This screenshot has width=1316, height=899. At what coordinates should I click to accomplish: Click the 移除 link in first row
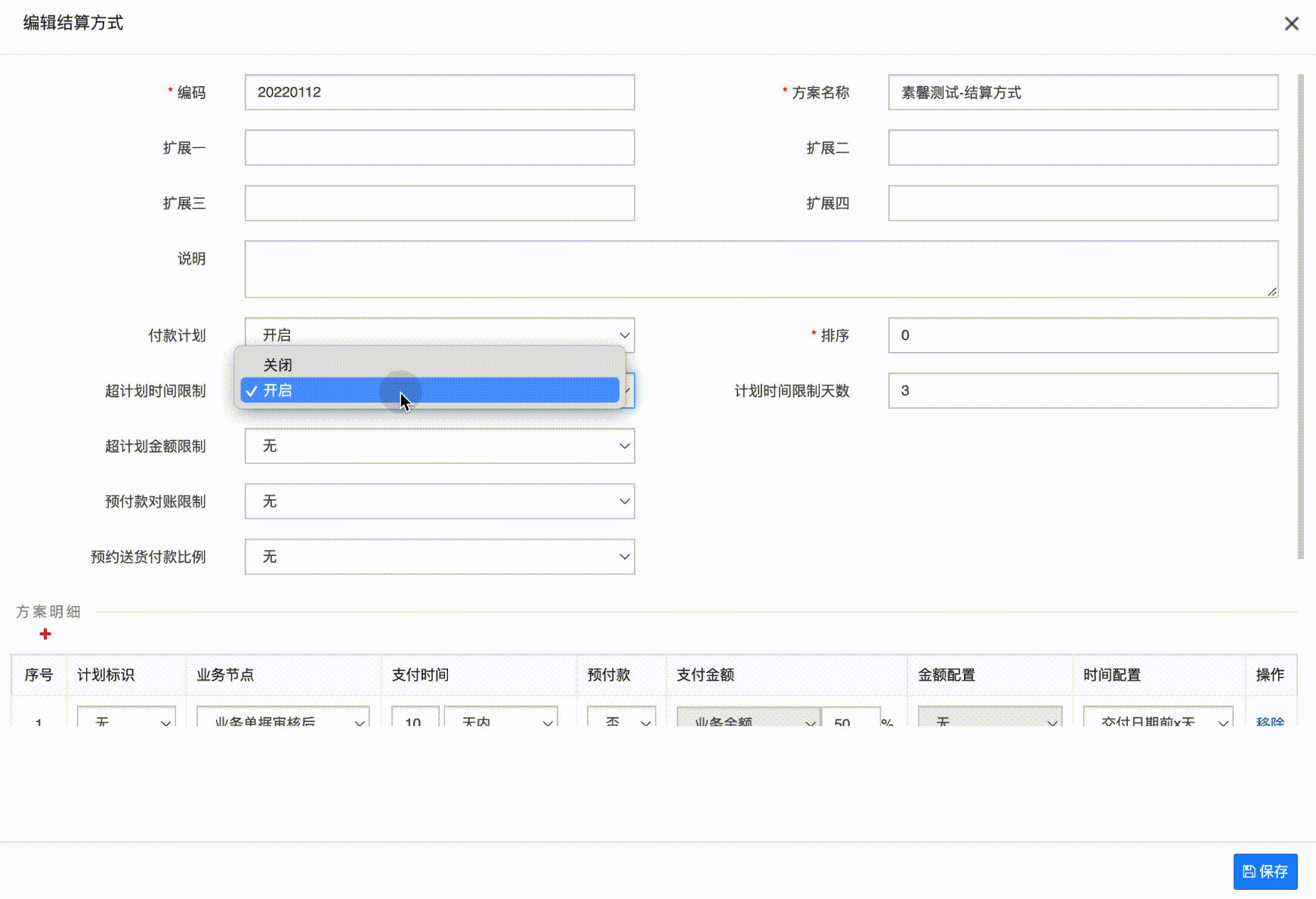[x=1270, y=721]
